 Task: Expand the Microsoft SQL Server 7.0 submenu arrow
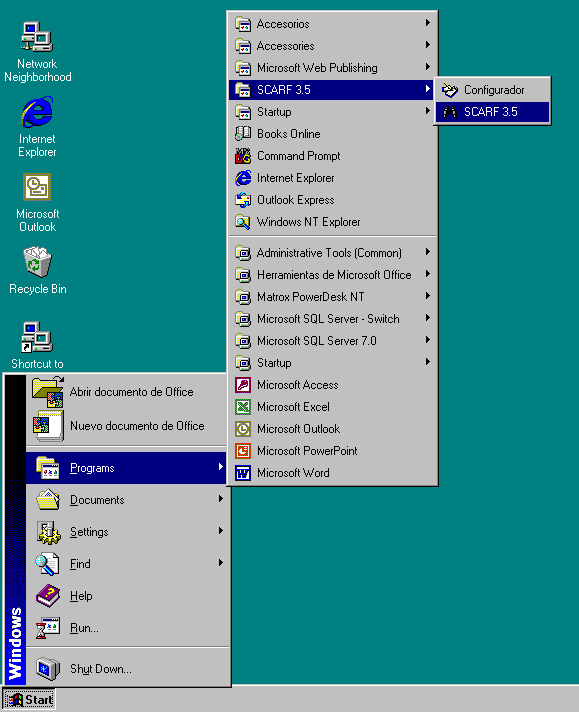(428, 340)
